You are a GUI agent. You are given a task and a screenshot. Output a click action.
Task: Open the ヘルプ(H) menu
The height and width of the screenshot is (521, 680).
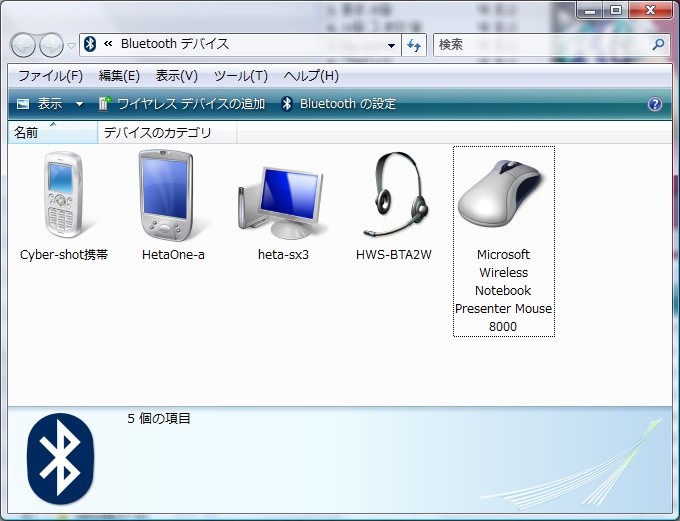coord(311,76)
